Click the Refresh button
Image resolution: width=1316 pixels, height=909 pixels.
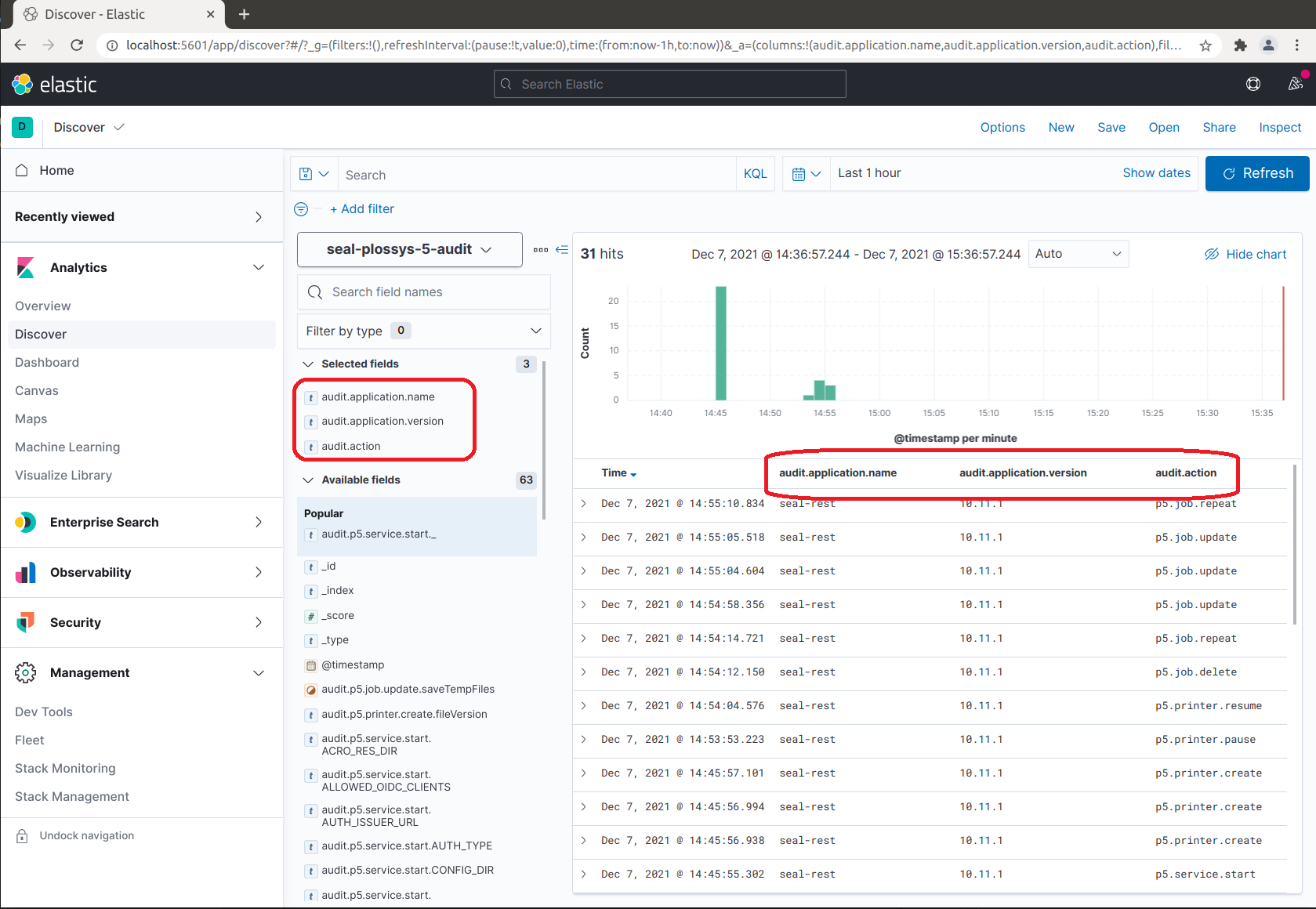tap(1256, 173)
